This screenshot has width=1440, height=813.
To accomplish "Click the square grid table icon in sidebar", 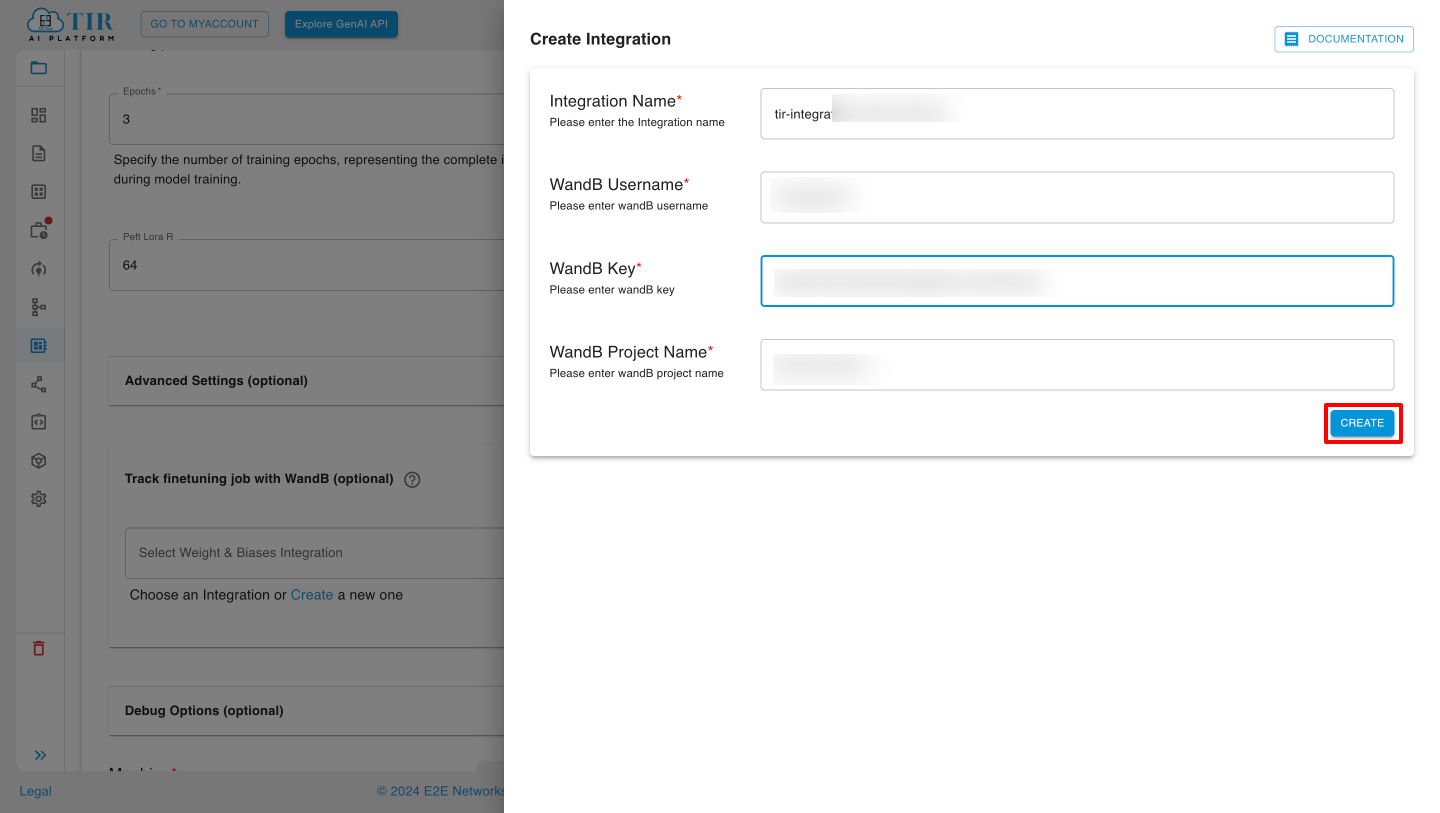I will 39,192.
